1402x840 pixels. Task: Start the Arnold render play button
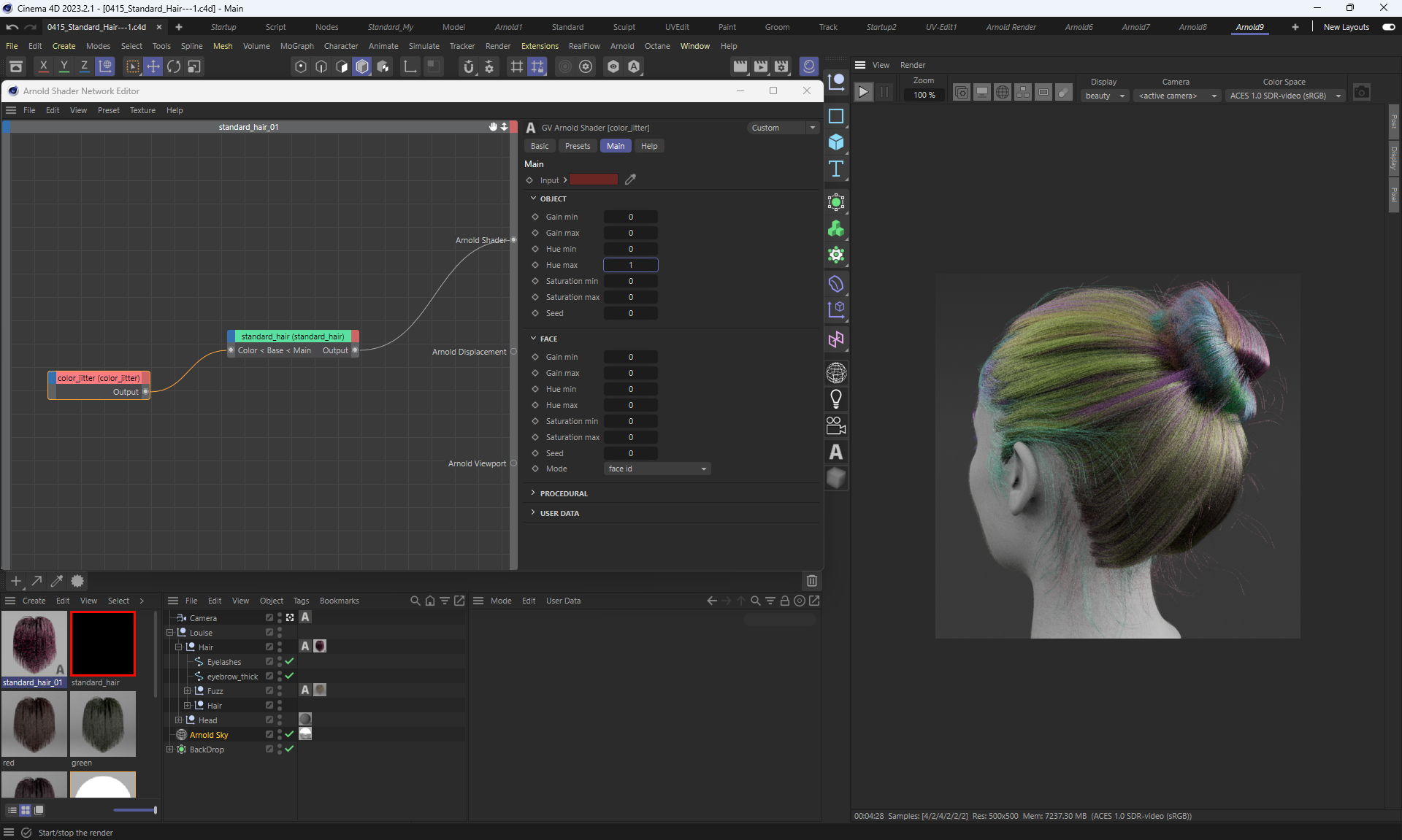[x=864, y=93]
